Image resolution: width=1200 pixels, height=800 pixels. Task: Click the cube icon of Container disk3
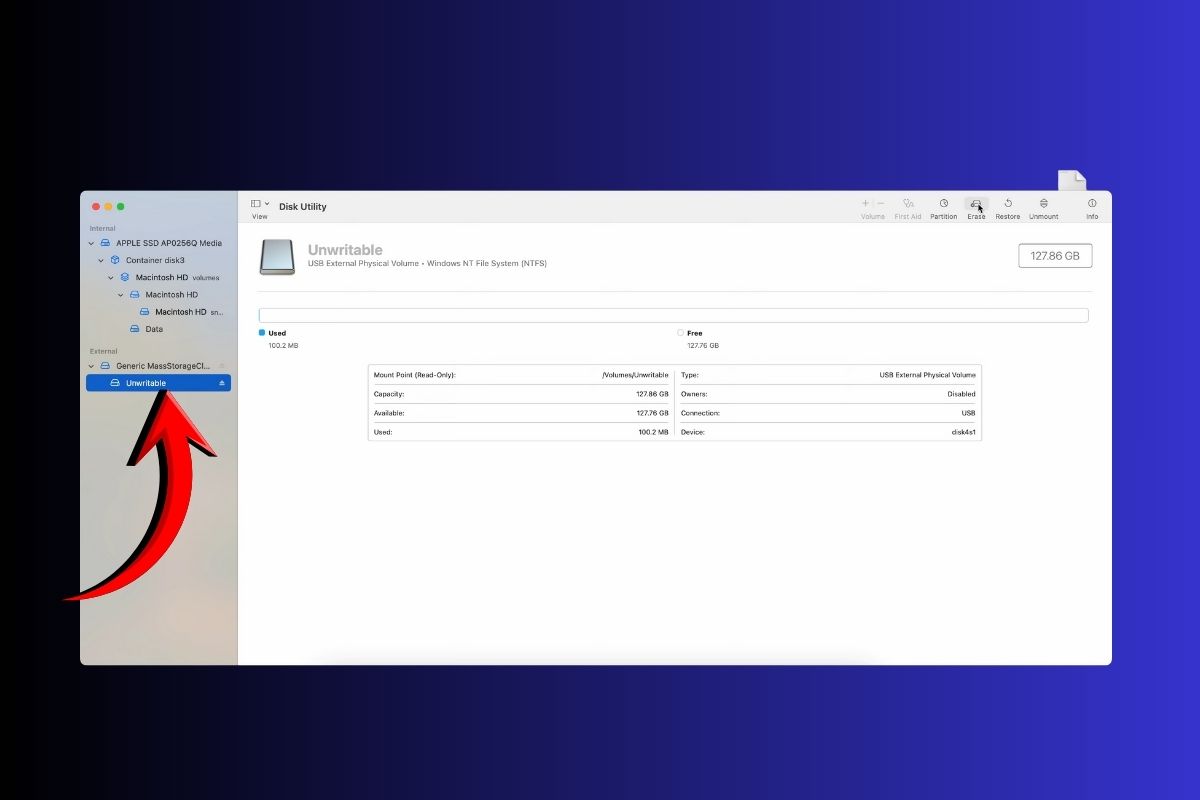tap(115, 260)
